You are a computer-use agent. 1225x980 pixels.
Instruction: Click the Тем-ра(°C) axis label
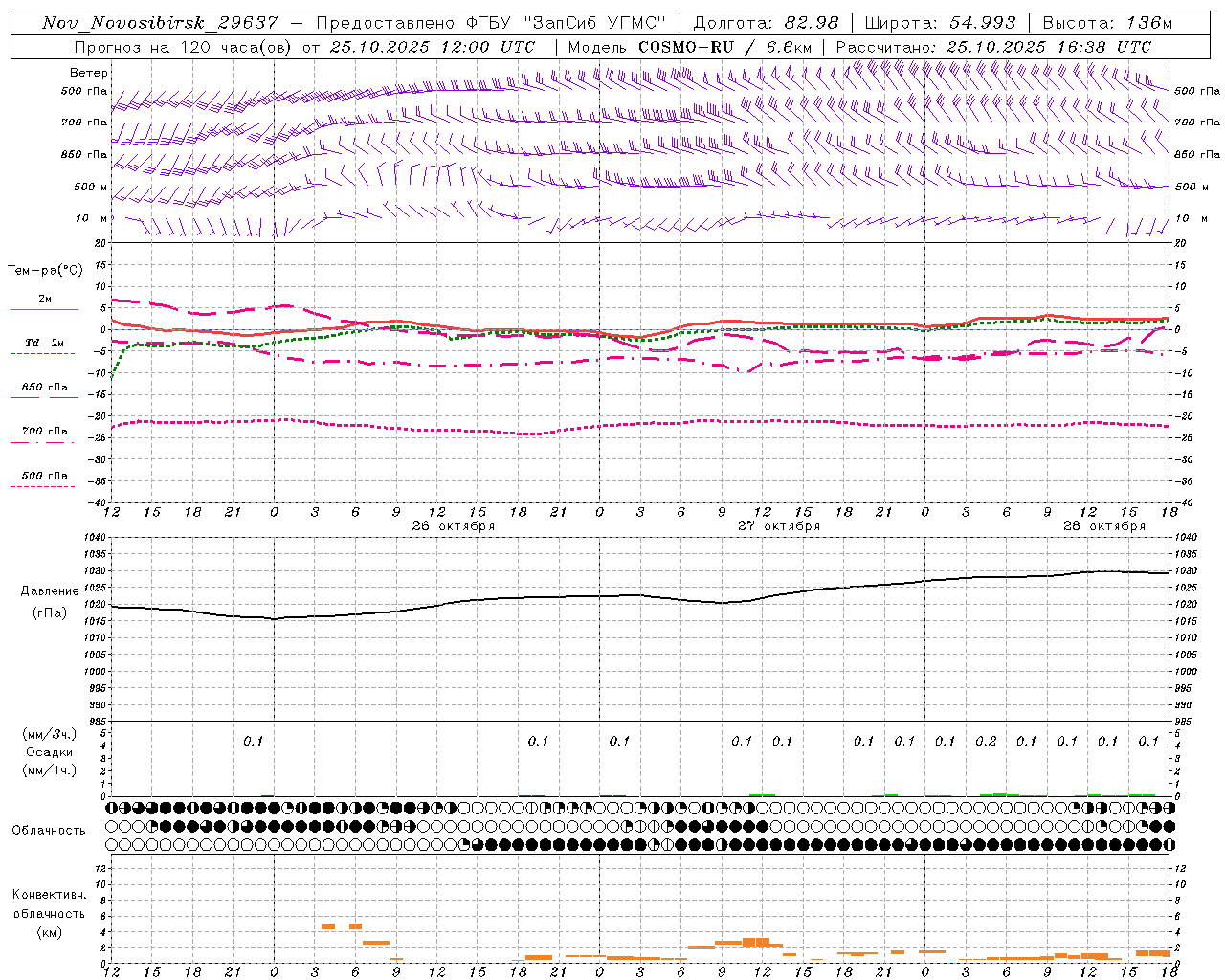(45, 271)
